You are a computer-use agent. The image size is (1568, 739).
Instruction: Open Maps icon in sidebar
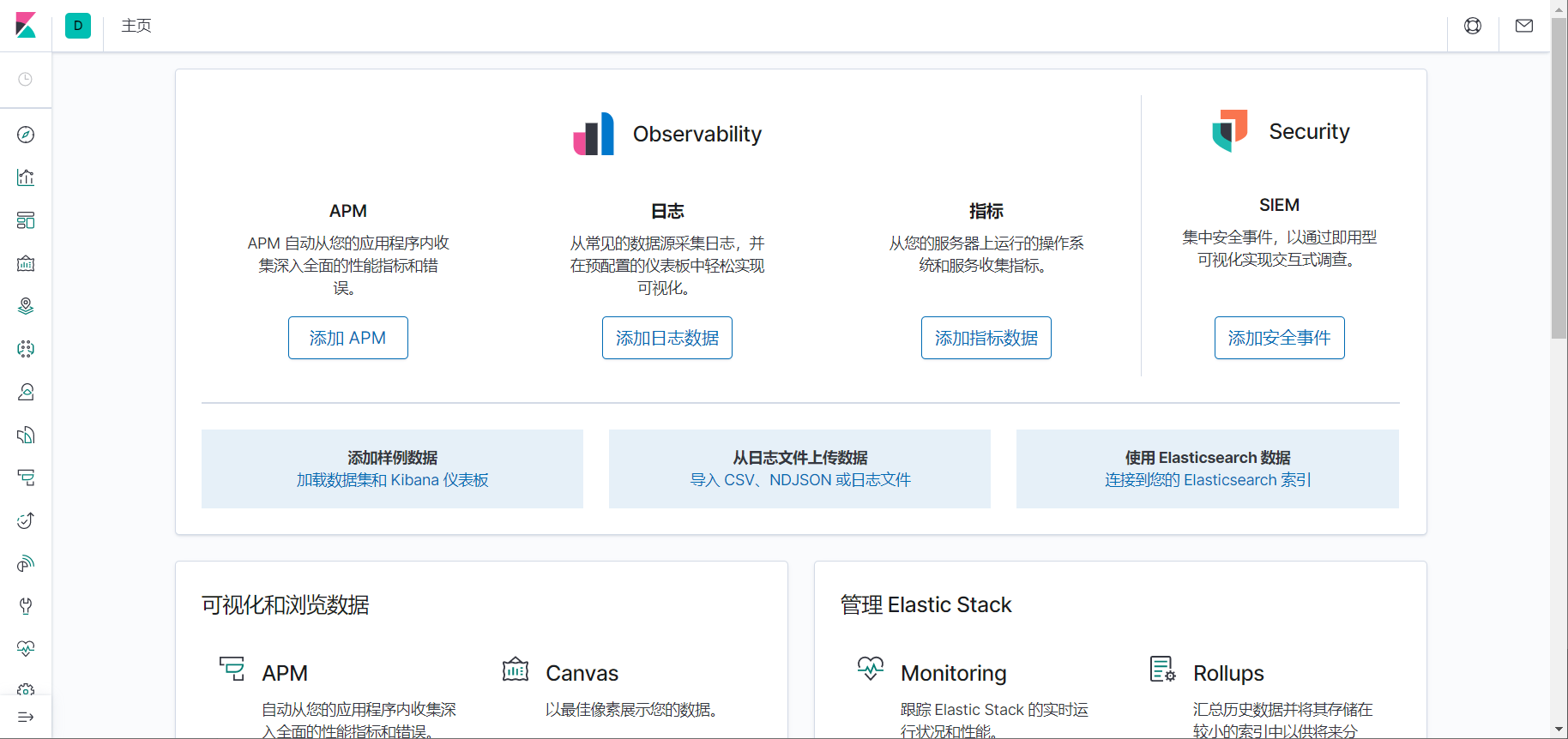[x=26, y=306]
